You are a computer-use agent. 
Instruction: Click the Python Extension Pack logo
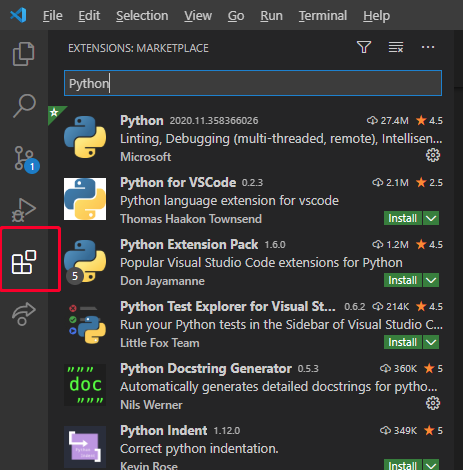[x=85, y=261]
